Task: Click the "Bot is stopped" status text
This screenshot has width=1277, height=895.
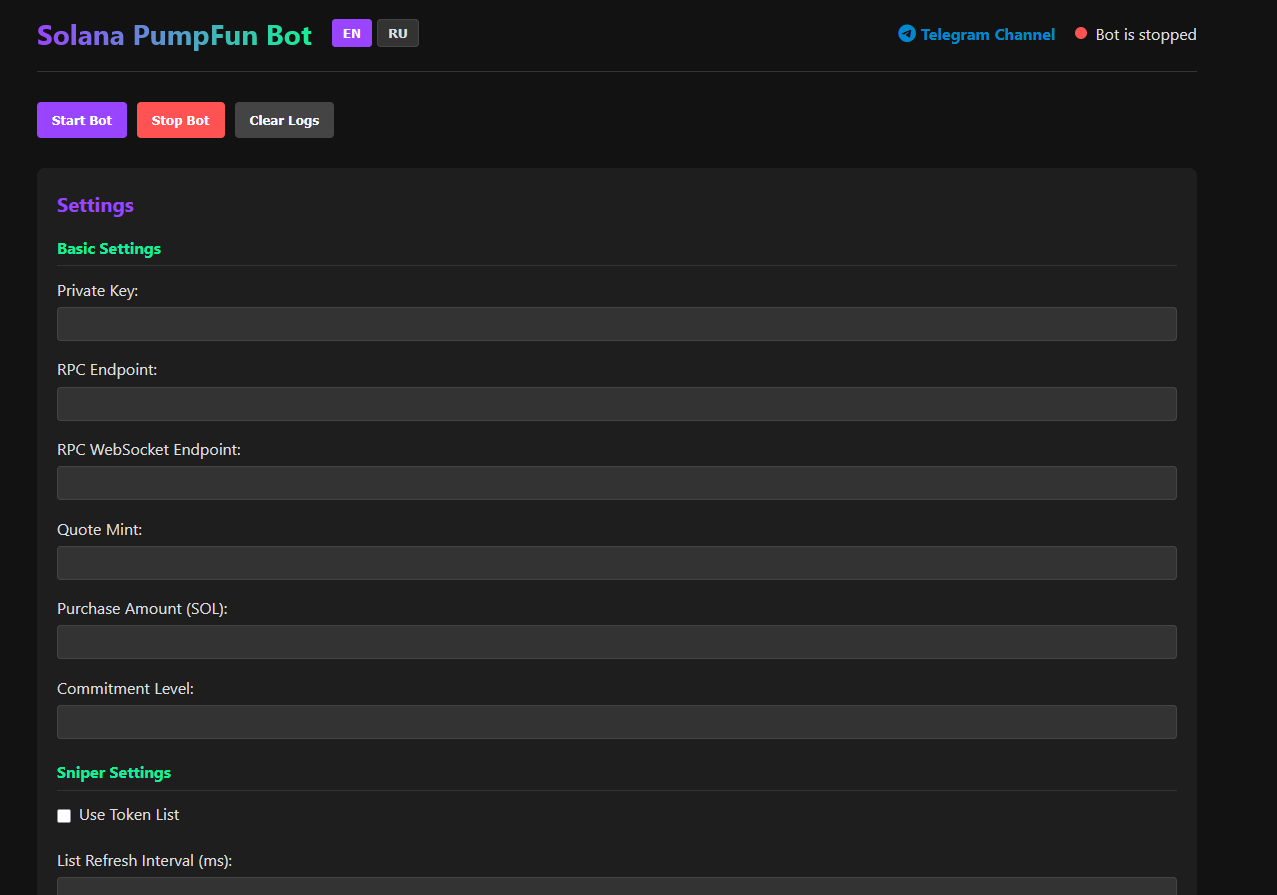Action: click(x=1146, y=34)
